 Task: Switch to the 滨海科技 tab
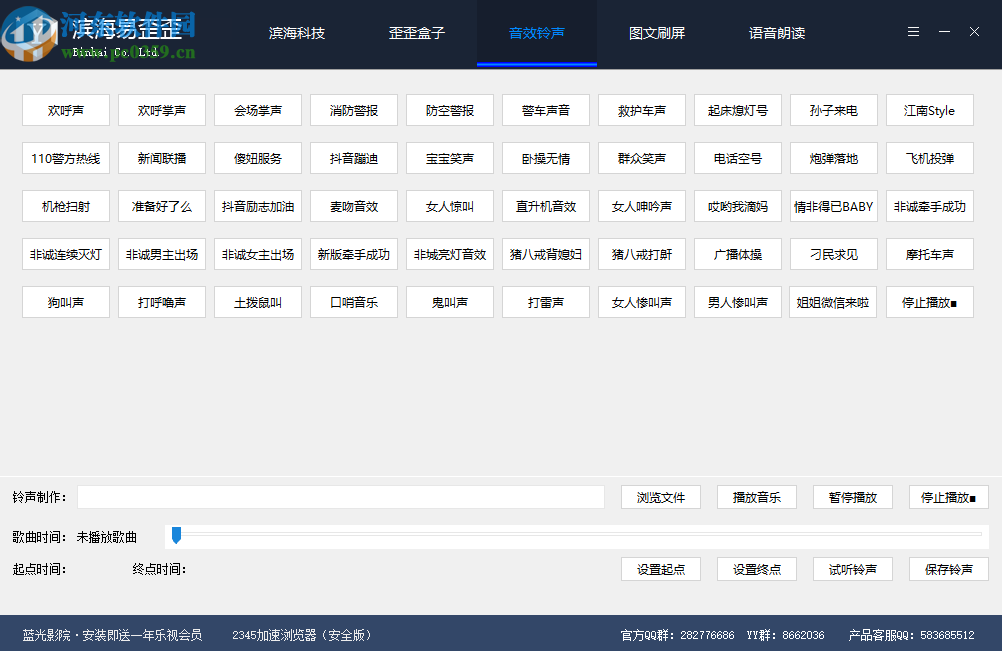tap(296, 32)
